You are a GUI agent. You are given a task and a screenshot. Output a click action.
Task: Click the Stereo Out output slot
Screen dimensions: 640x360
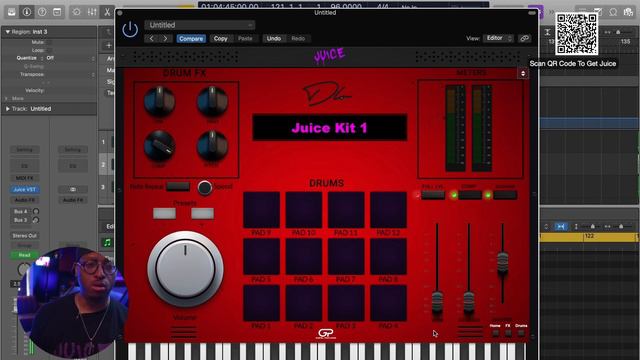24,236
